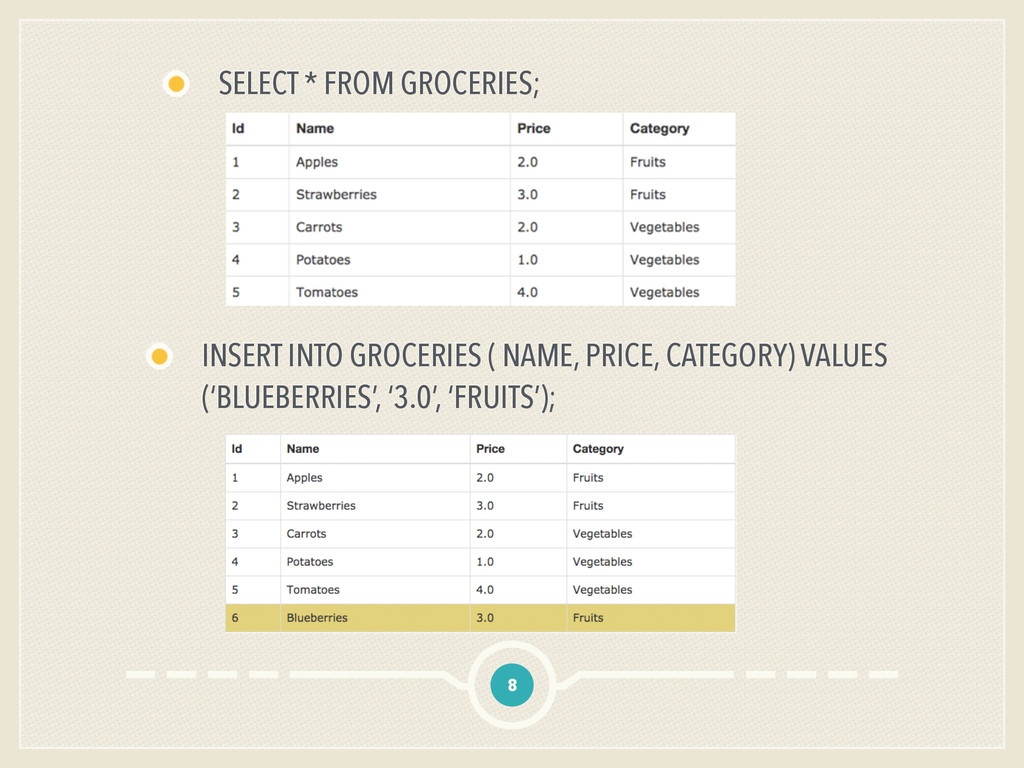Click the Category header in top table
Image resolution: width=1024 pixels, height=768 pixels.
point(659,129)
